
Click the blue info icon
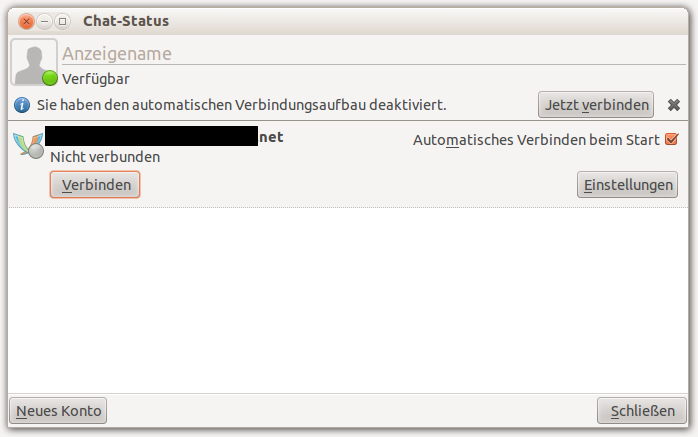(22, 104)
